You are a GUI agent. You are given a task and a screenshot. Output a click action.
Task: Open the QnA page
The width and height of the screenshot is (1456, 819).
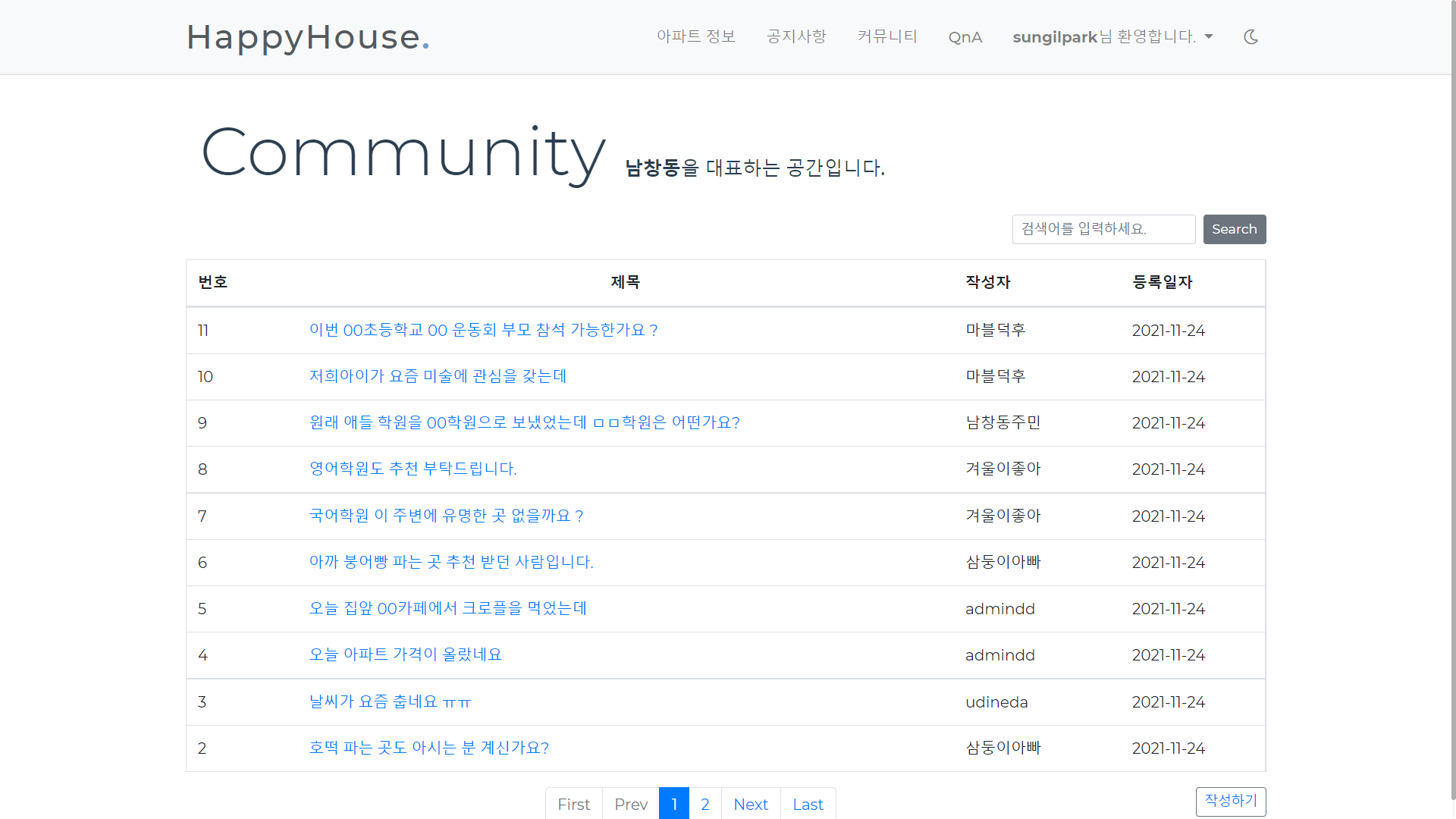coord(965,36)
